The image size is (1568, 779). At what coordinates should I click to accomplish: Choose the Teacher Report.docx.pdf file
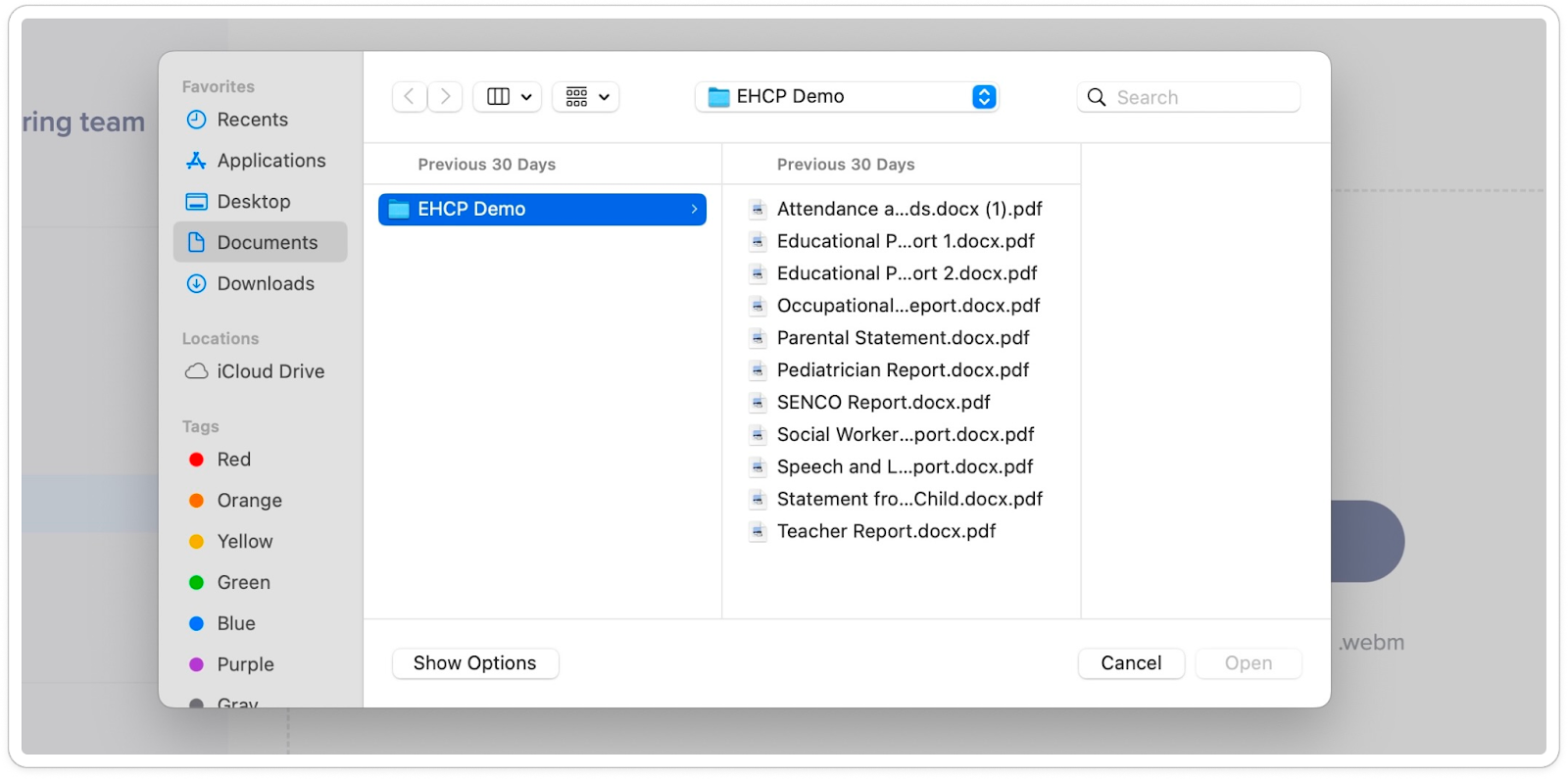886,531
